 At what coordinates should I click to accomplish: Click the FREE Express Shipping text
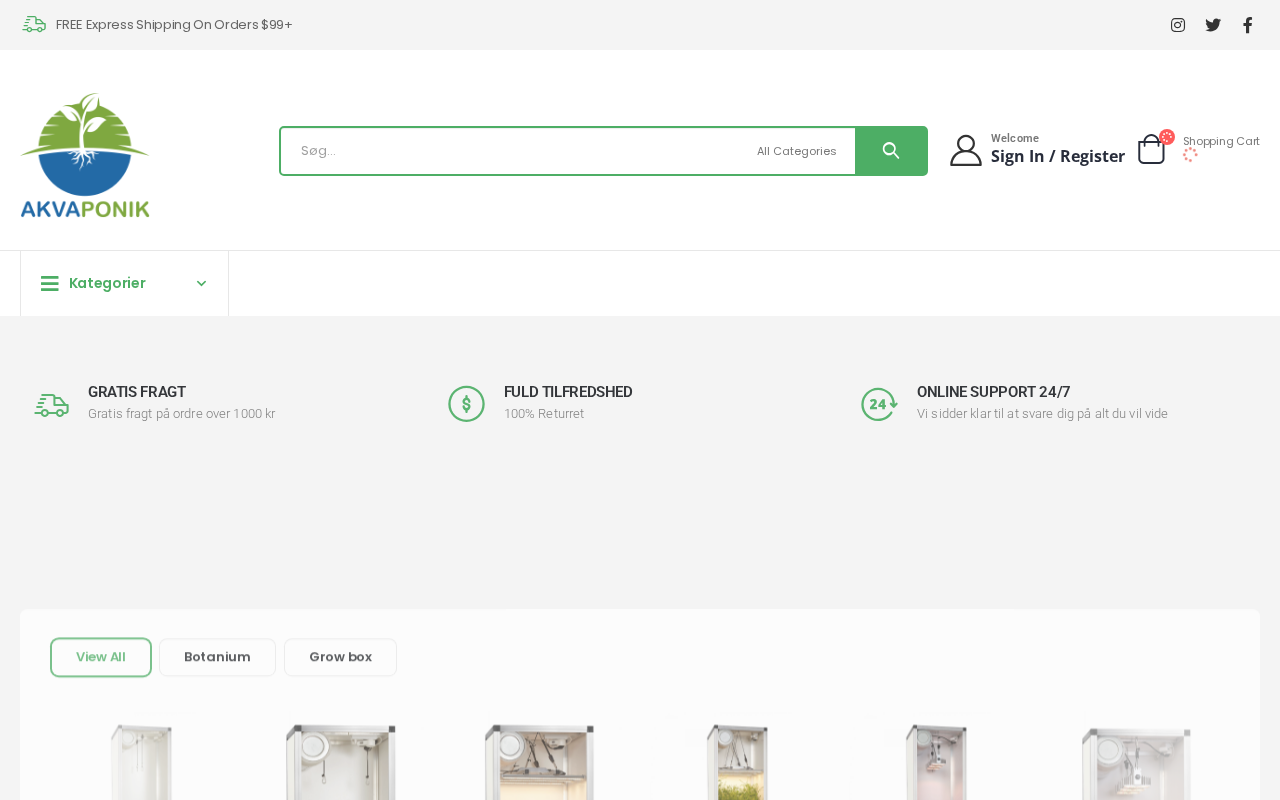click(174, 24)
